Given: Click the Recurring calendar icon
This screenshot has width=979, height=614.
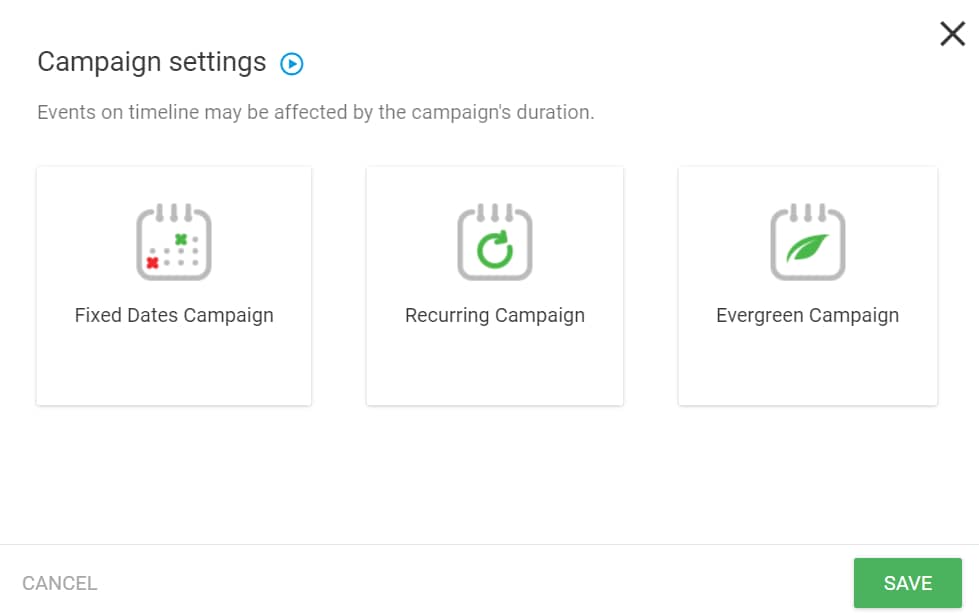Looking at the screenshot, I should [495, 242].
